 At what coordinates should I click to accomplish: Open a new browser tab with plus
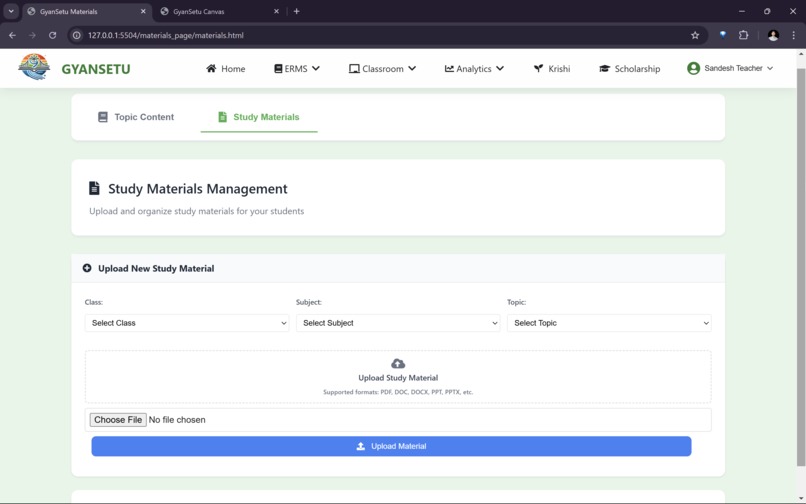[297, 11]
